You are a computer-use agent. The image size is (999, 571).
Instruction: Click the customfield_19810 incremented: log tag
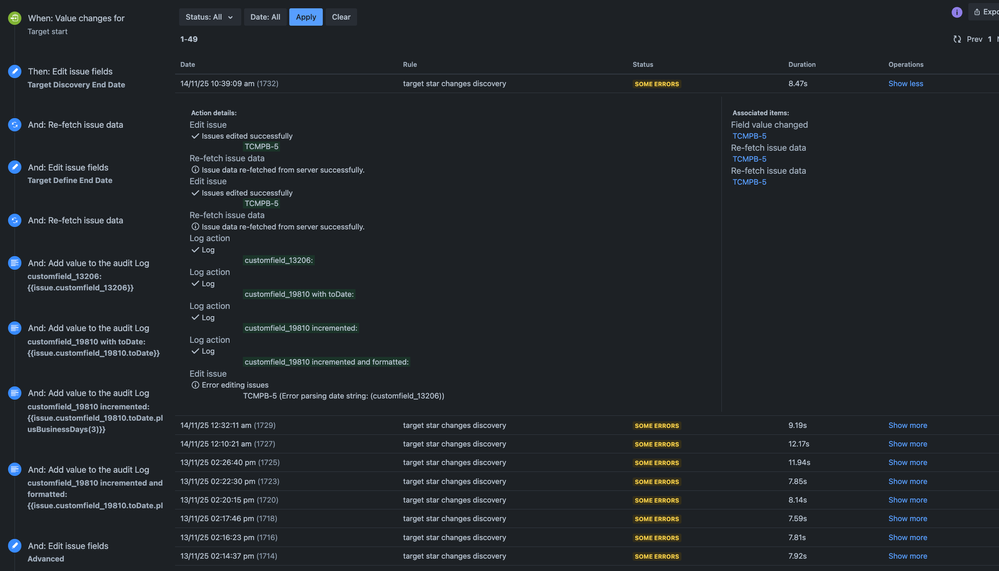point(301,328)
